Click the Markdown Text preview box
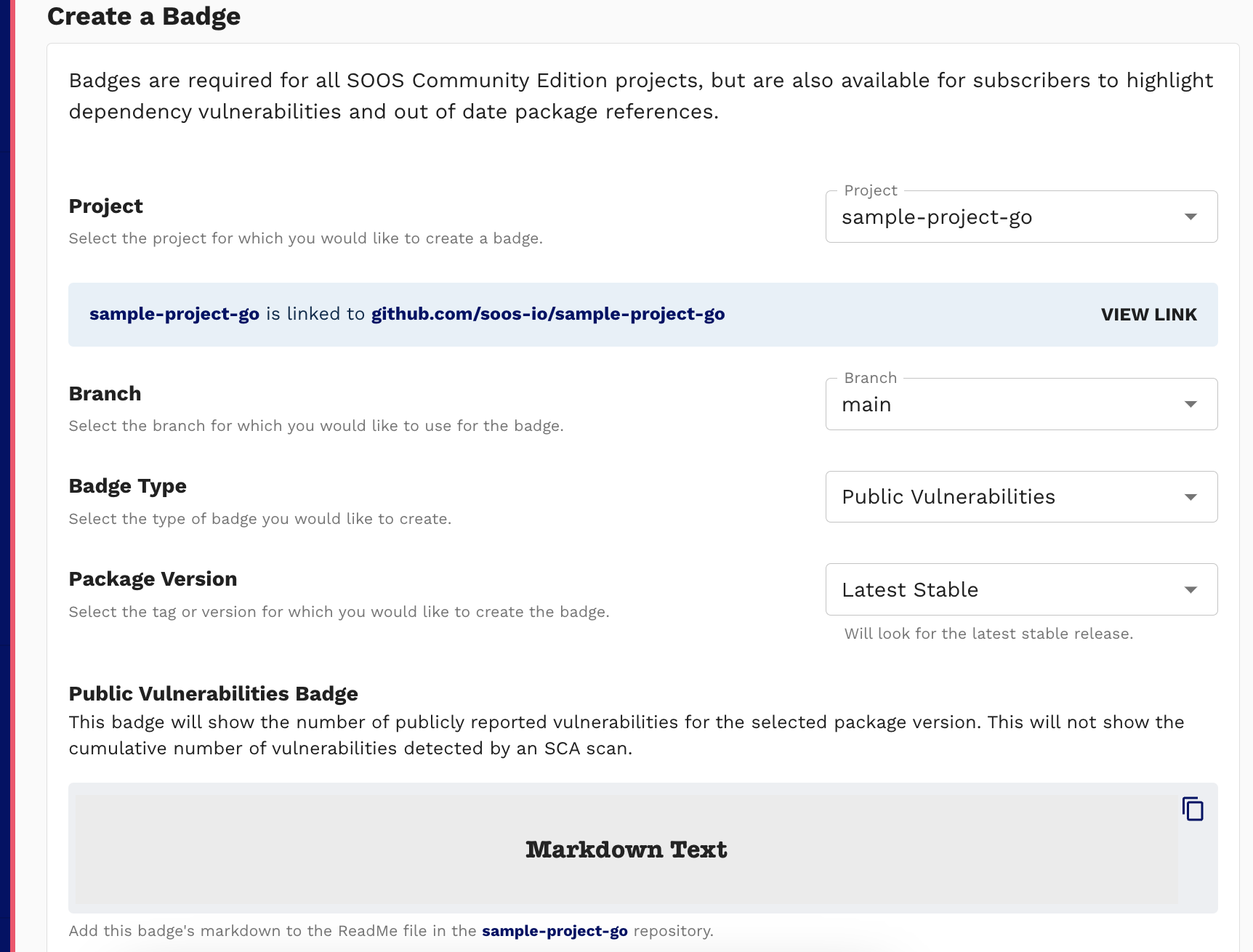 (x=626, y=849)
